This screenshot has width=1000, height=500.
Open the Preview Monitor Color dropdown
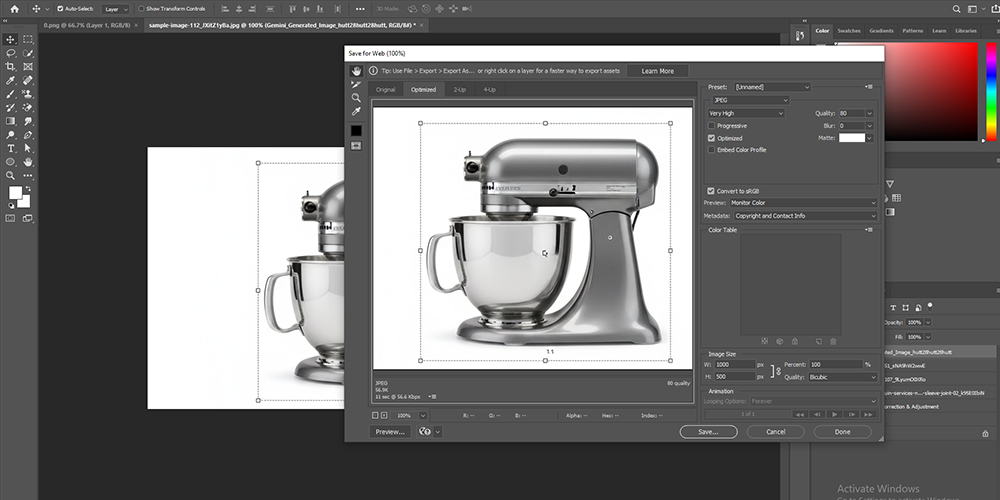(x=804, y=203)
